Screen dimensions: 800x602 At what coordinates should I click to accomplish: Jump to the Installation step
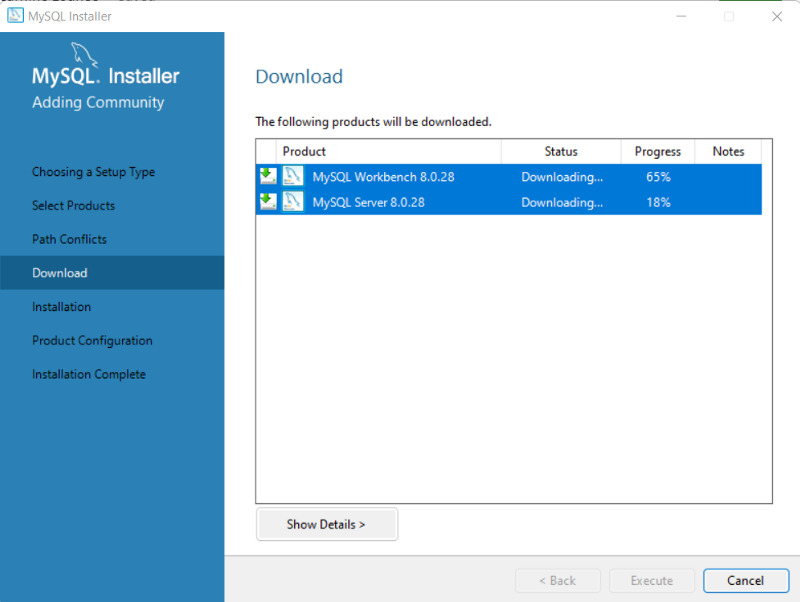(x=61, y=307)
